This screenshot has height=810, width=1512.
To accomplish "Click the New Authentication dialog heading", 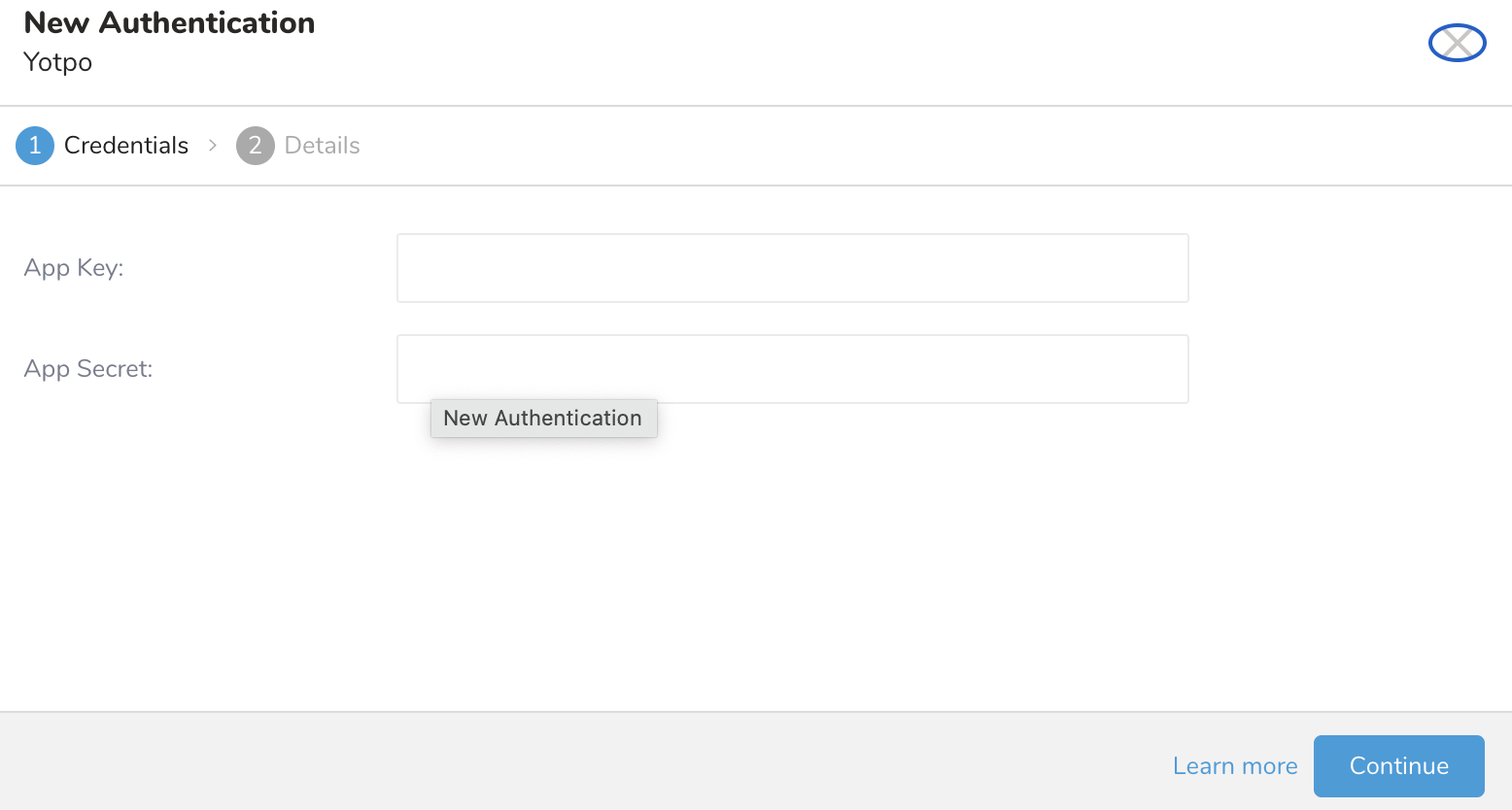I will click(x=169, y=23).
